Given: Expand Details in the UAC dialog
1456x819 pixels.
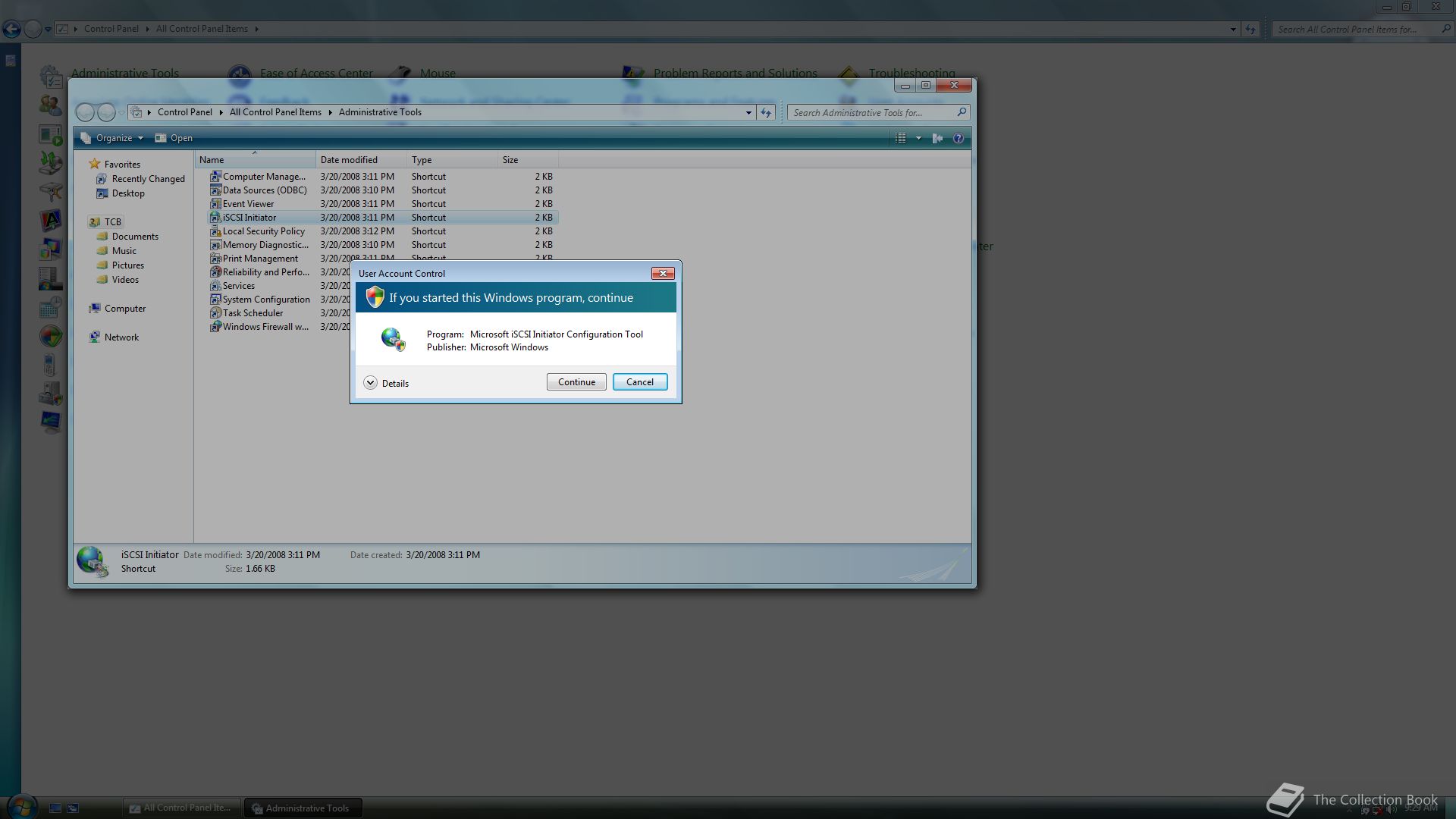Looking at the screenshot, I should pos(386,383).
